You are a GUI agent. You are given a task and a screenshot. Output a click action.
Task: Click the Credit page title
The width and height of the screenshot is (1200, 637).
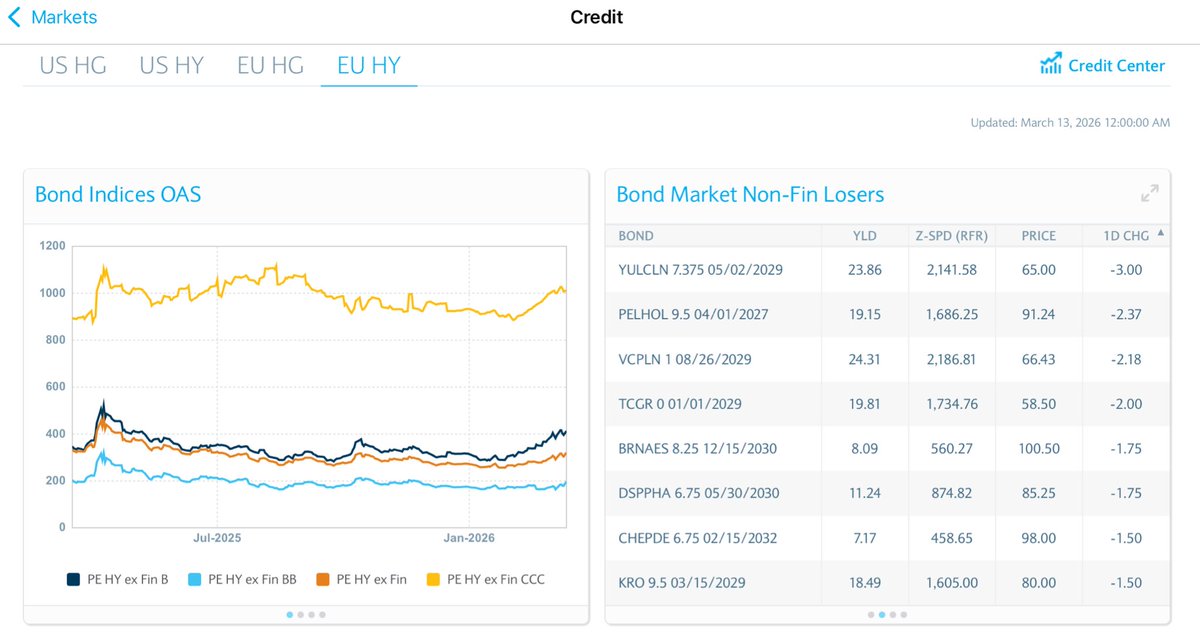click(x=596, y=17)
